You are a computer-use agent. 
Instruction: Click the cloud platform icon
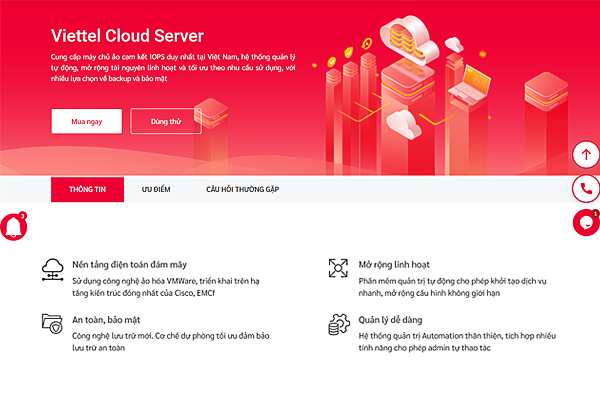click(52, 270)
